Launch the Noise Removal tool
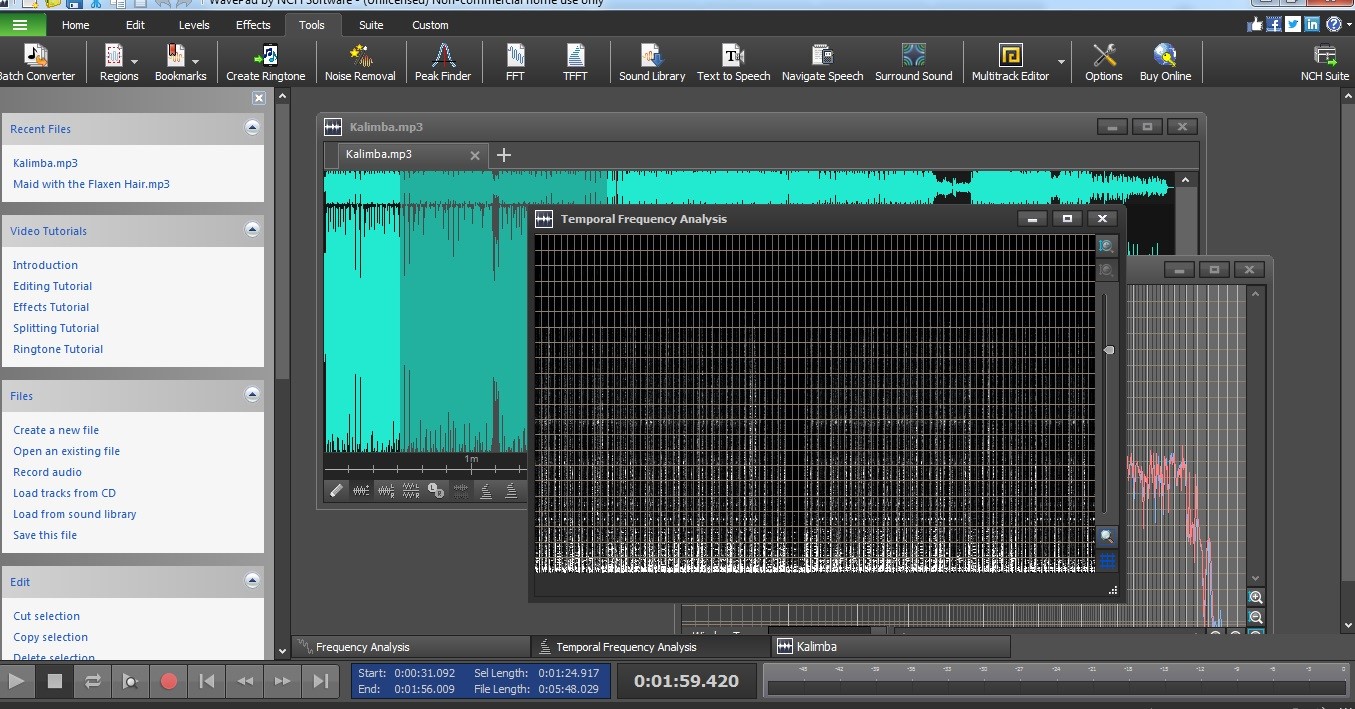The image size is (1355, 709). (360, 62)
